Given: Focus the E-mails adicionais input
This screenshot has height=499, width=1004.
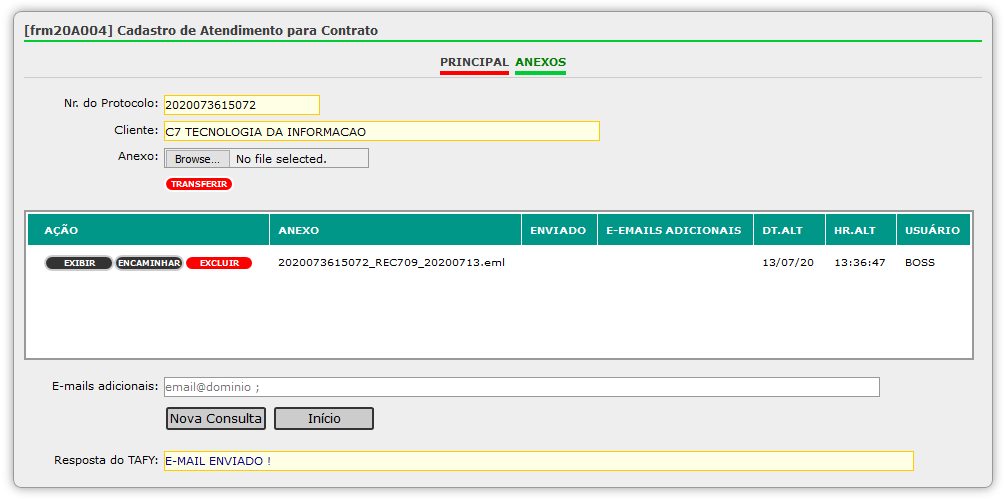Looking at the screenshot, I should [x=522, y=387].
